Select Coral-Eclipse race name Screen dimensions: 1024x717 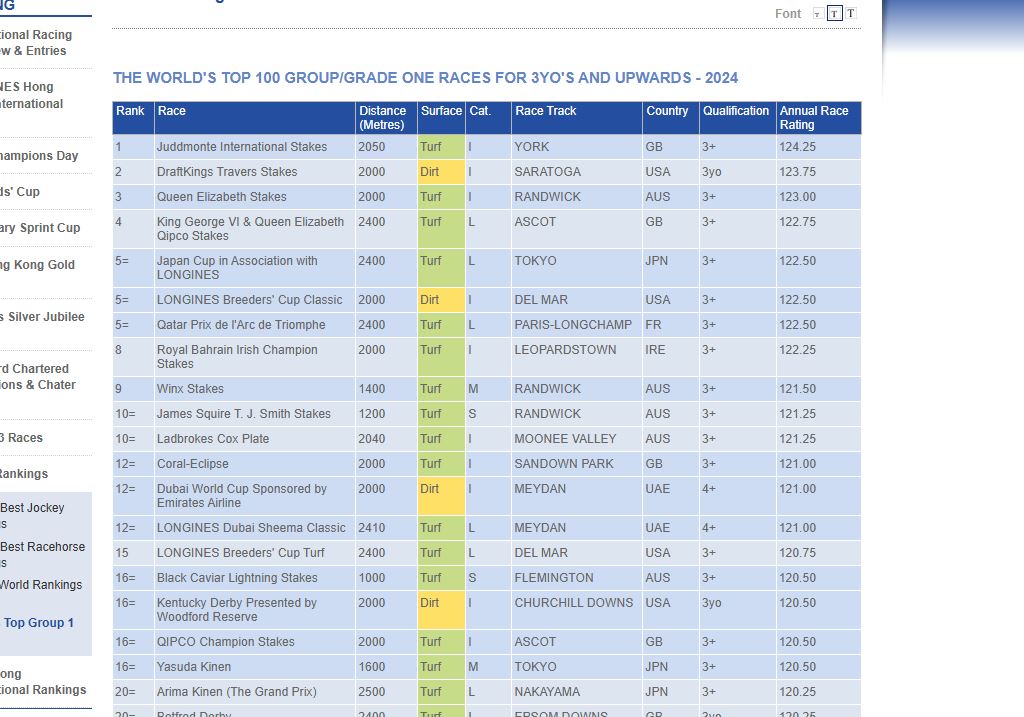pyautogui.click(x=193, y=464)
